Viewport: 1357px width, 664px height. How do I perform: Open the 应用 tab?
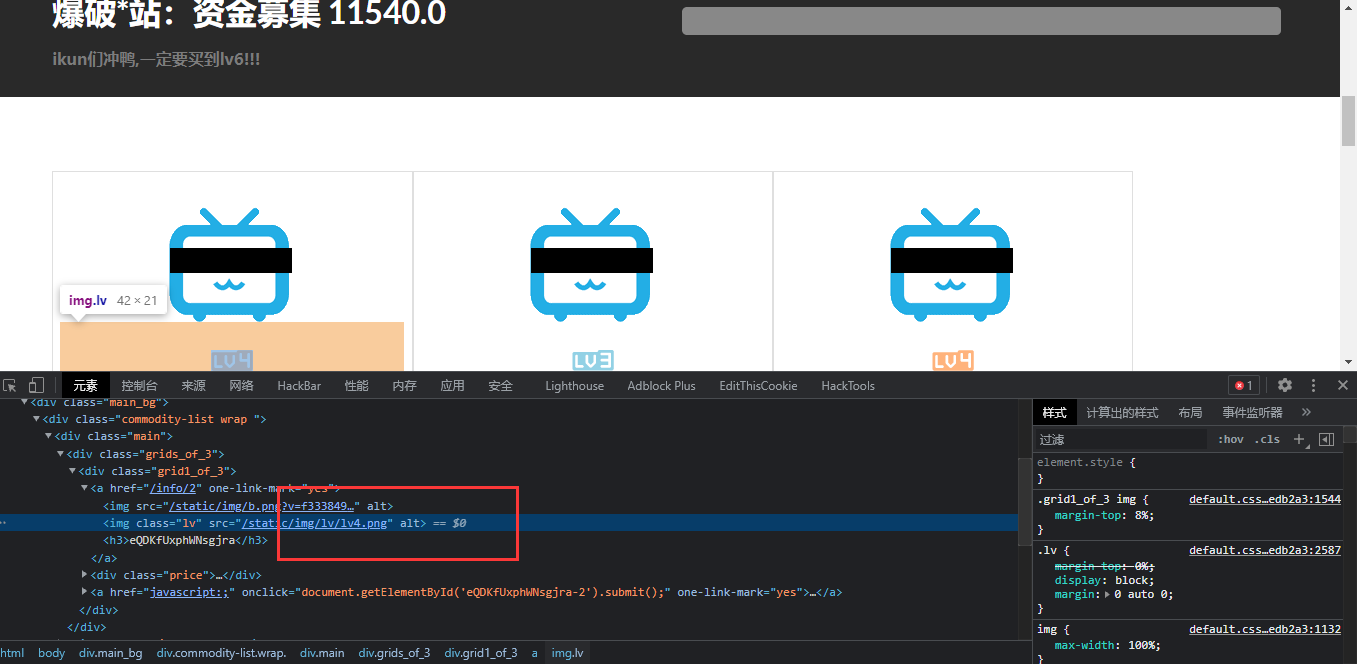pos(453,386)
